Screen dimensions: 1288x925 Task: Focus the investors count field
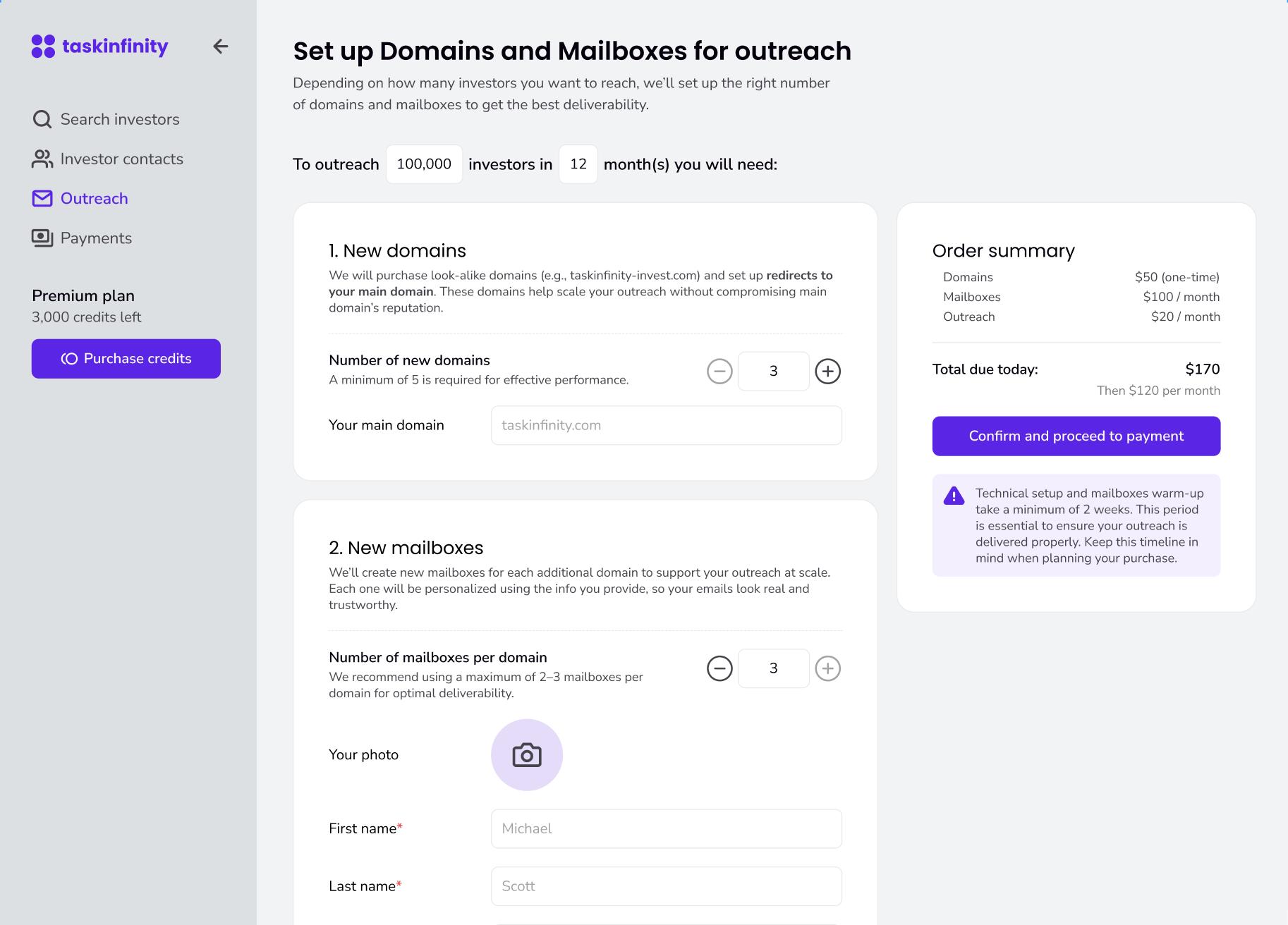click(x=424, y=164)
